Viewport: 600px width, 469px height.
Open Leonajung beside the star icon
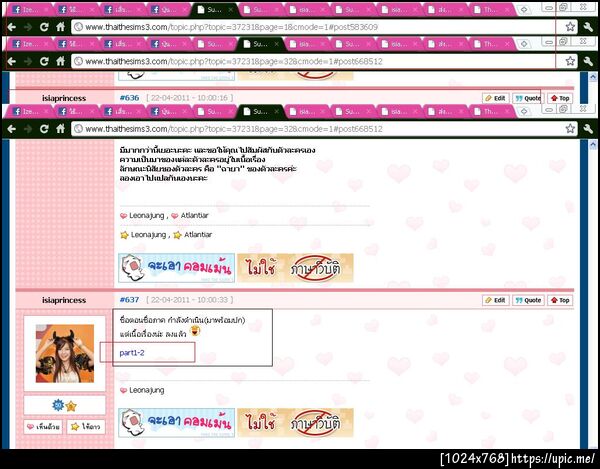tap(148, 234)
